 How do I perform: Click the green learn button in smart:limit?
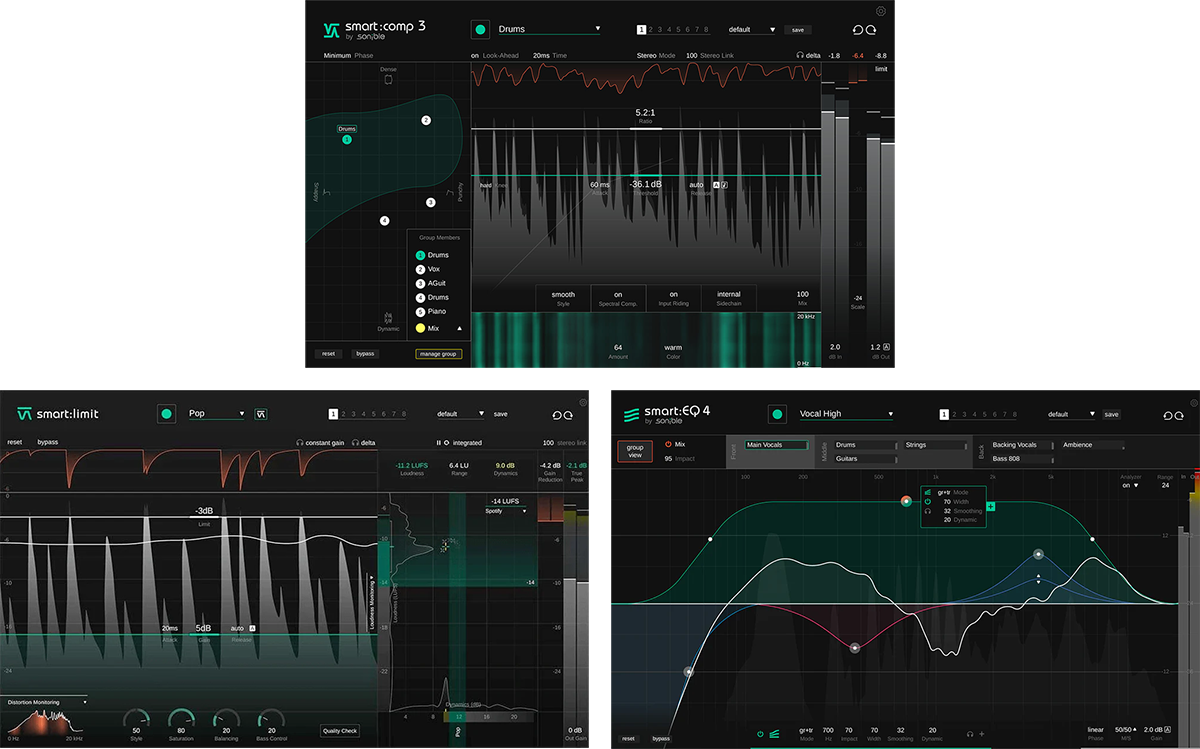[x=167, y=413]
